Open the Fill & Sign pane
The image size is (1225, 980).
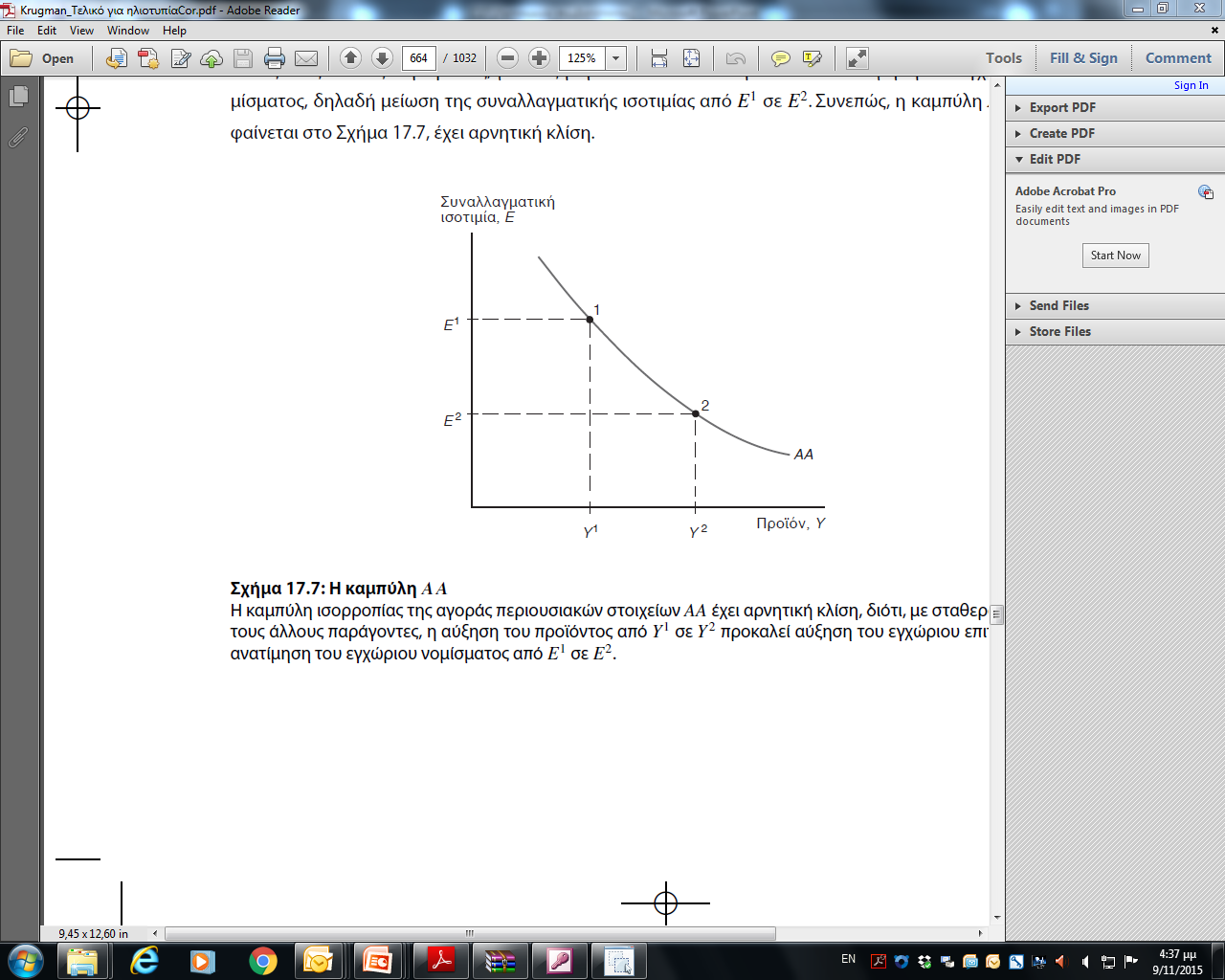coord(1083,58)
